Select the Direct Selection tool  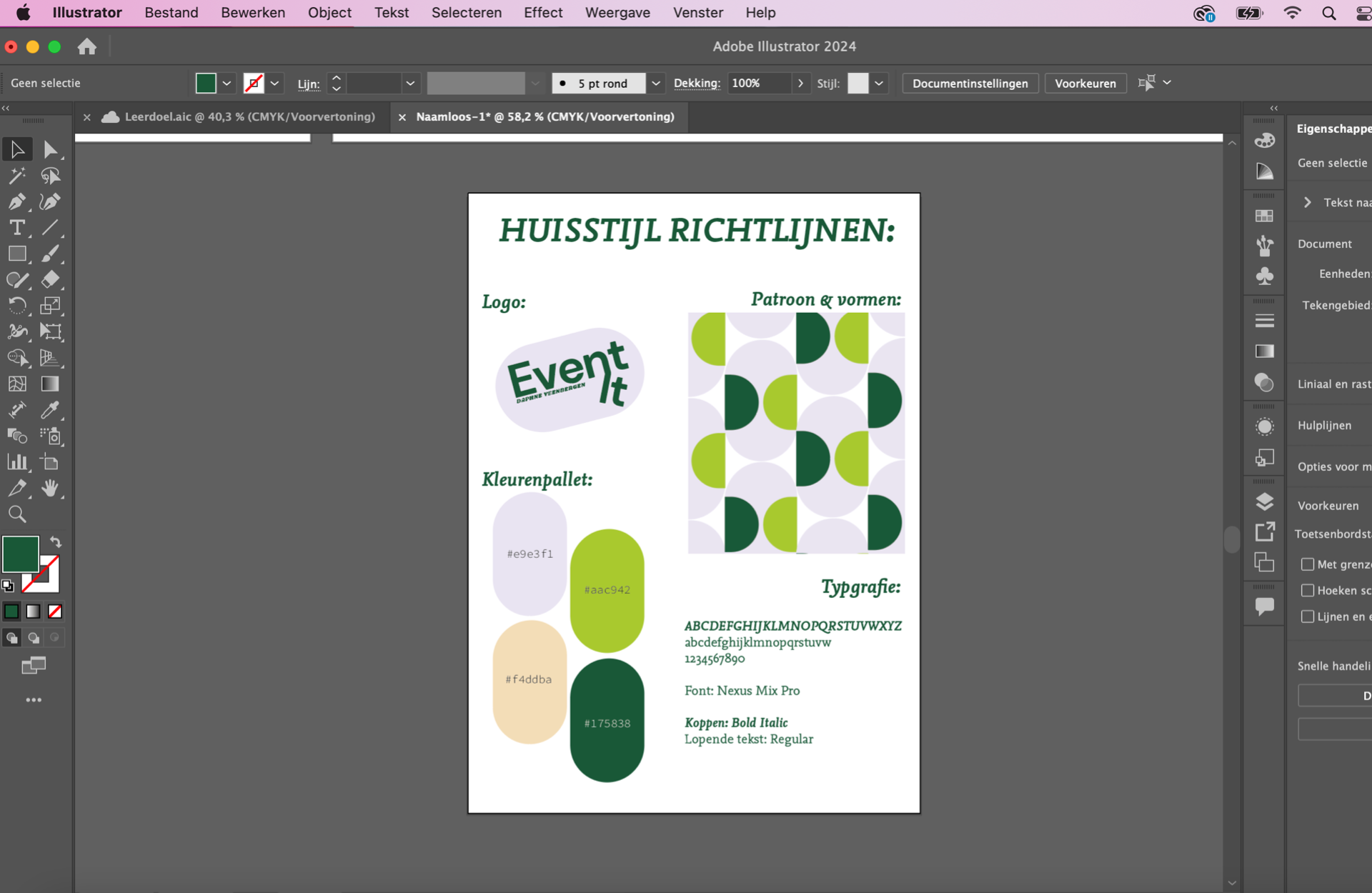(x=50, y=149)
